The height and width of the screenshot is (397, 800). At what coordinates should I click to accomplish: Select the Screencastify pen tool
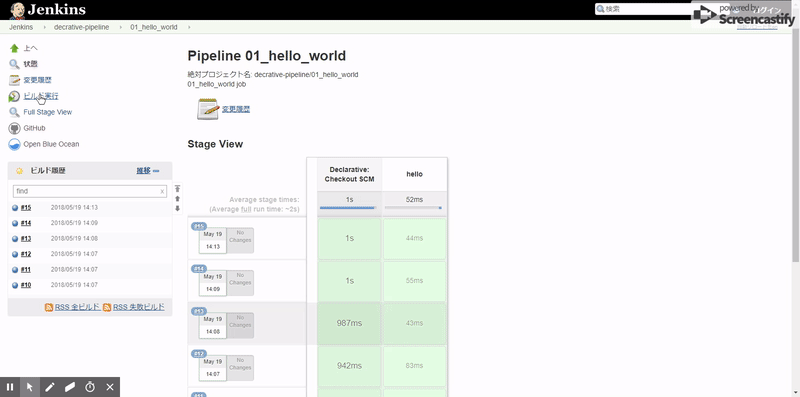tap(49, 387)
